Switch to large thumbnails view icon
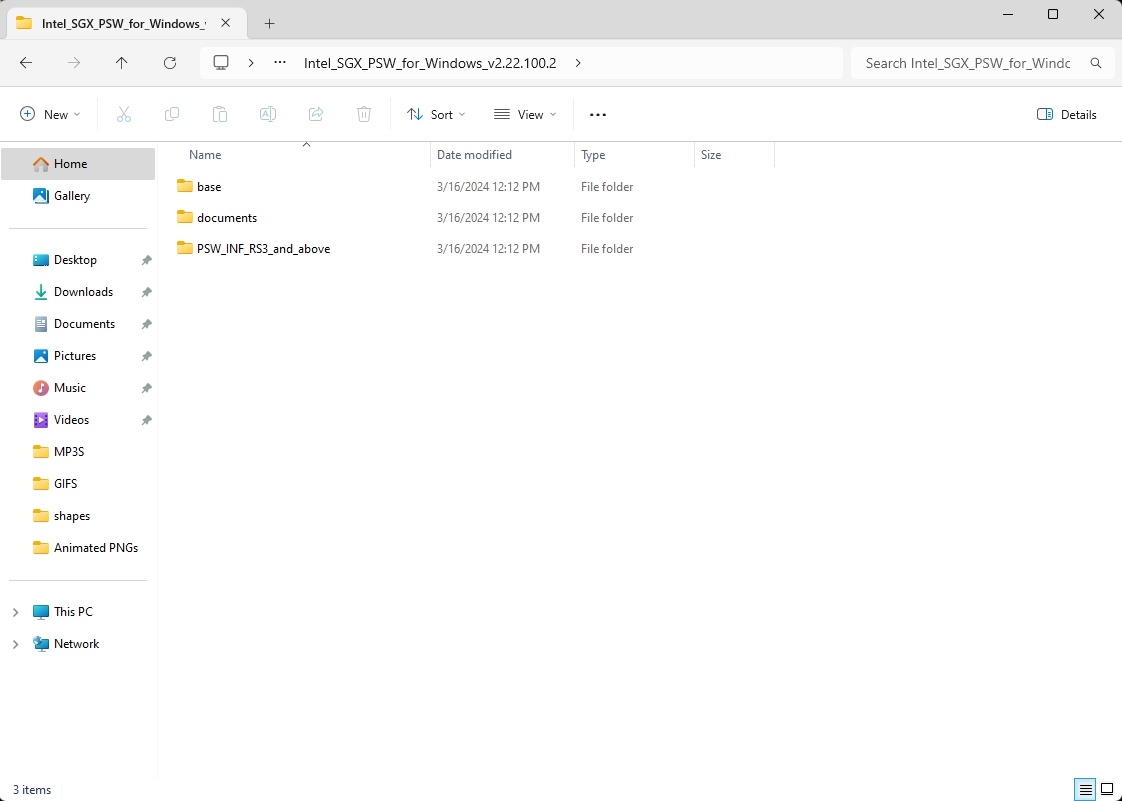 [1106, 790]
